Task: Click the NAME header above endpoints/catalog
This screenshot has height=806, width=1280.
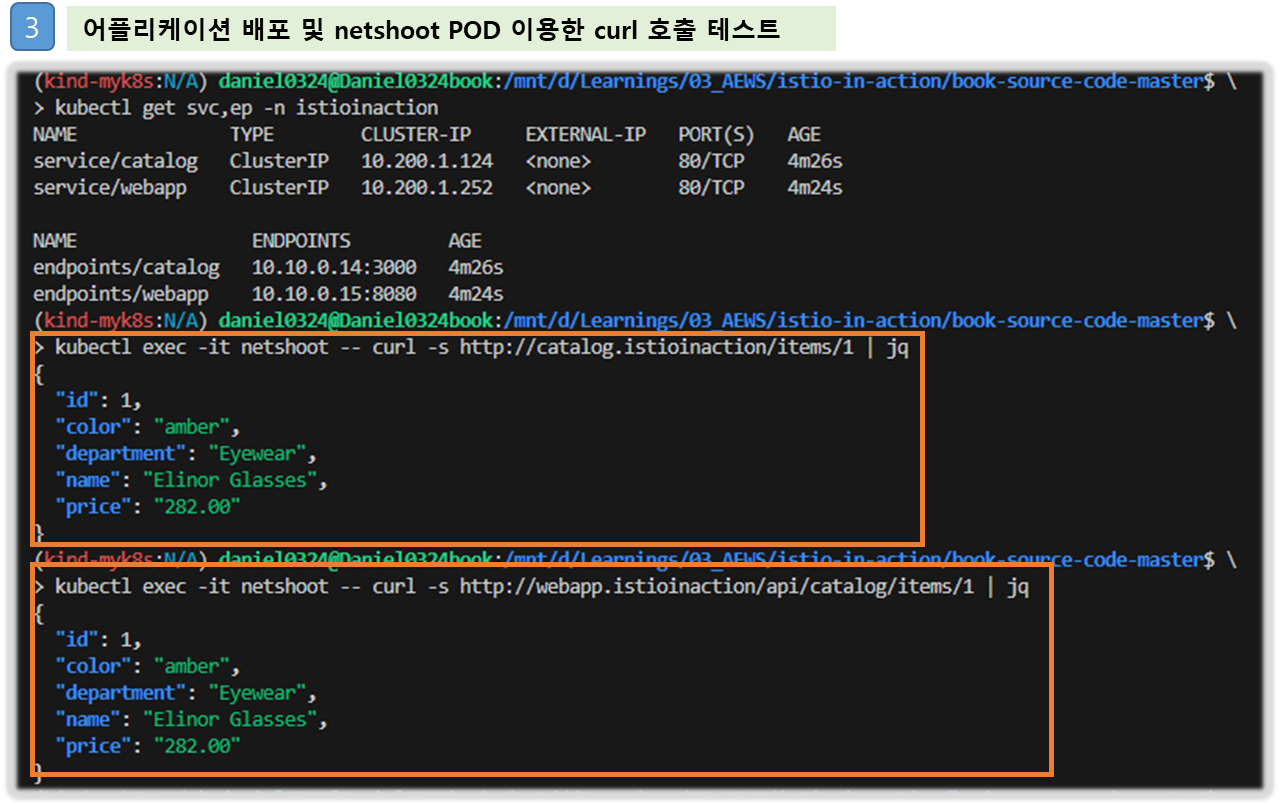Action: 55,241
